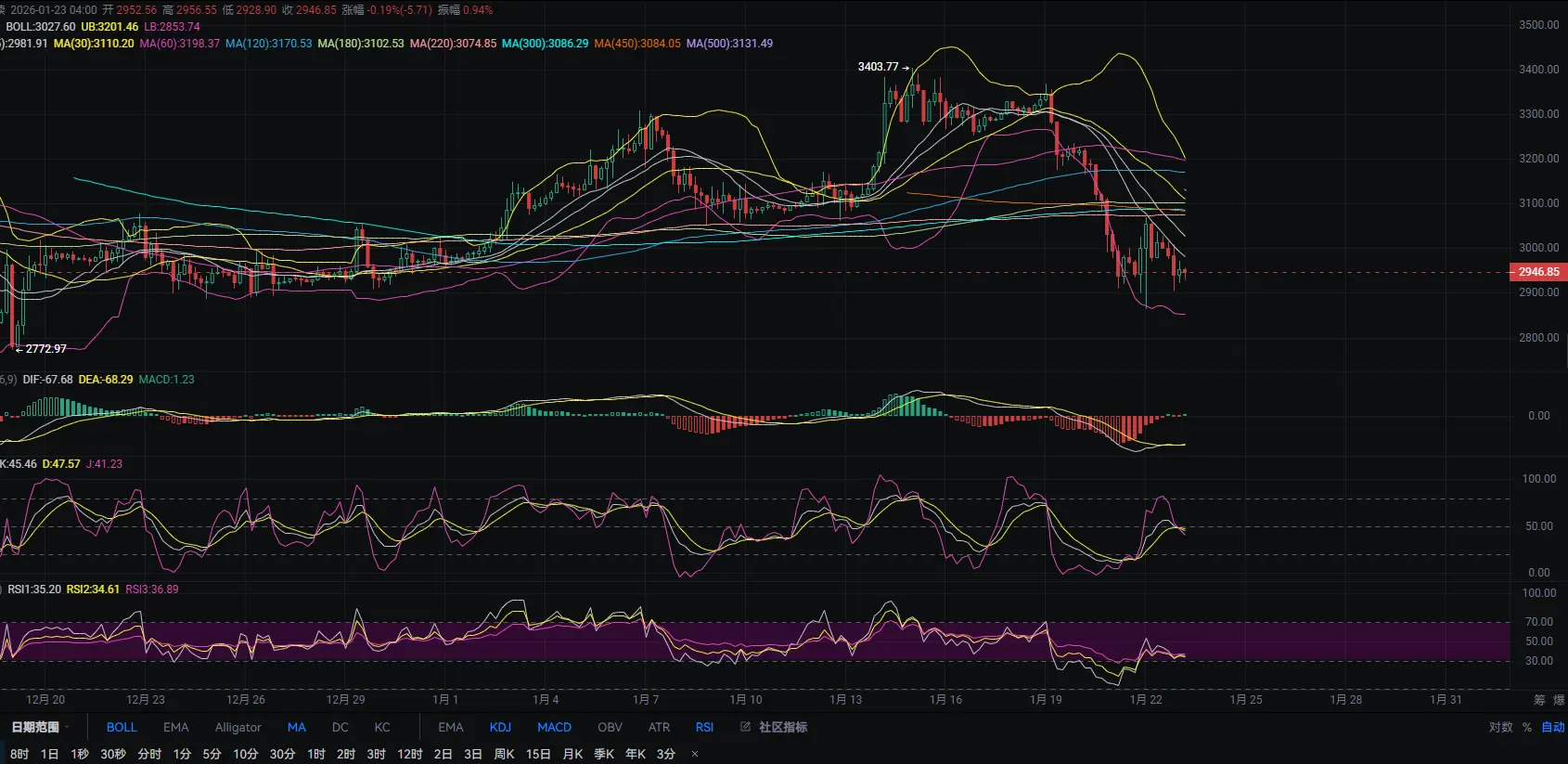Expand the 日期范围 date range dropdown
The image size is (1568, 764).
[x=40, y=727]
